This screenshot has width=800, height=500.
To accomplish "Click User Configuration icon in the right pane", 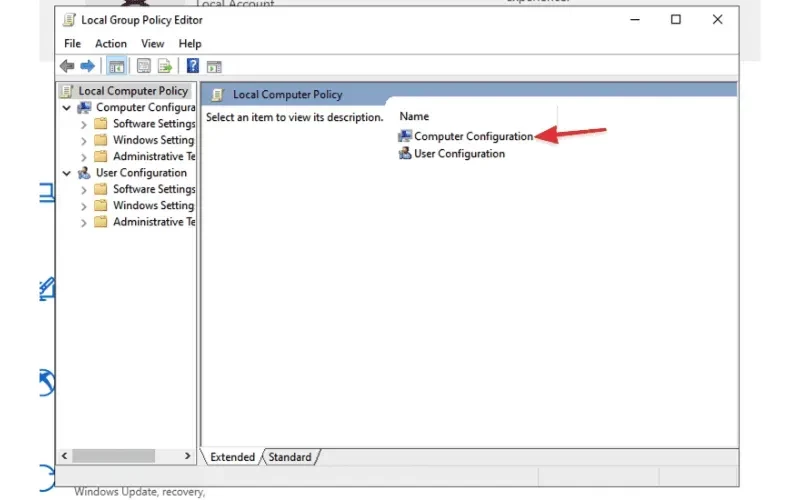I will (x=405, y=153).
